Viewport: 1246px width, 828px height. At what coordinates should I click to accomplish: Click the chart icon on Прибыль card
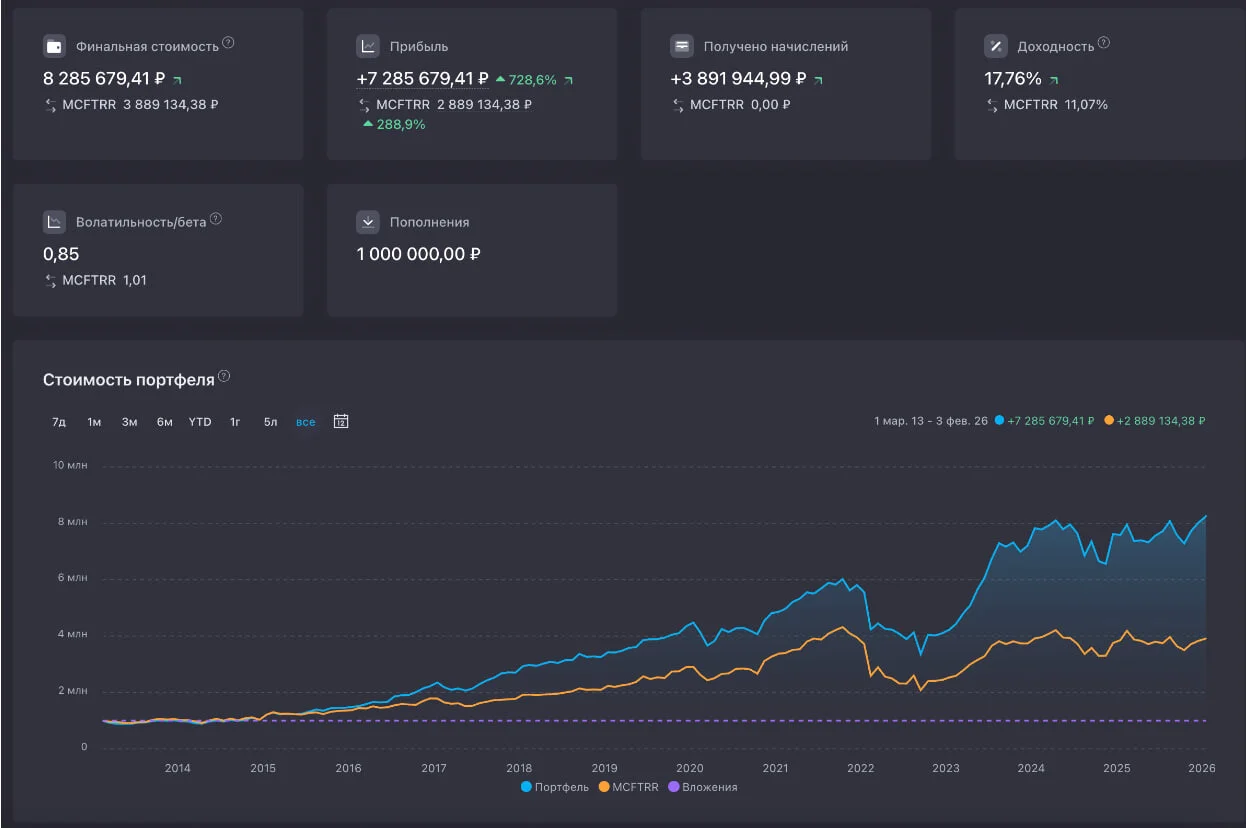pyautogui.click(x=368, y=46)
